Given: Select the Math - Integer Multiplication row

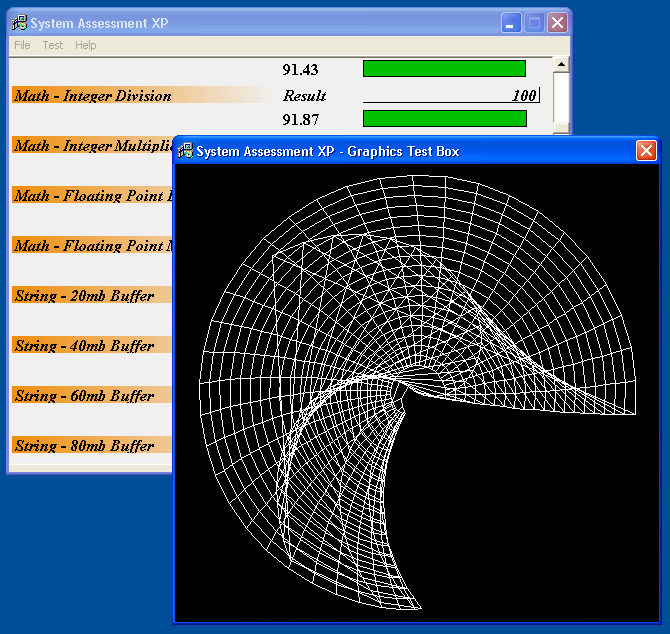Looking at the screenshot, I should click(92, 146).
